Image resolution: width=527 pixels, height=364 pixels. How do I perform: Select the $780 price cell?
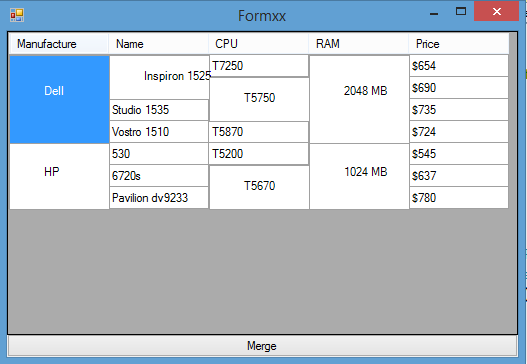point(459,198)
